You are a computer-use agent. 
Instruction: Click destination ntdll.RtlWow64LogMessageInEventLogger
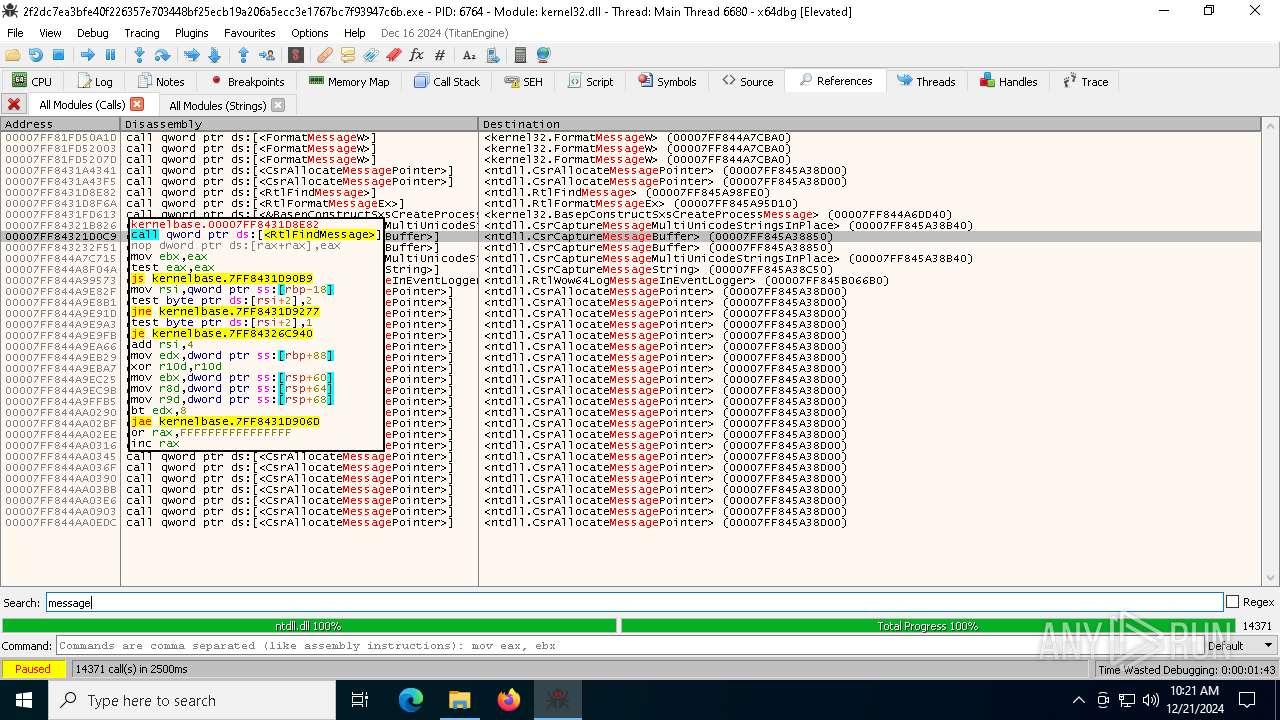[686, 280]
